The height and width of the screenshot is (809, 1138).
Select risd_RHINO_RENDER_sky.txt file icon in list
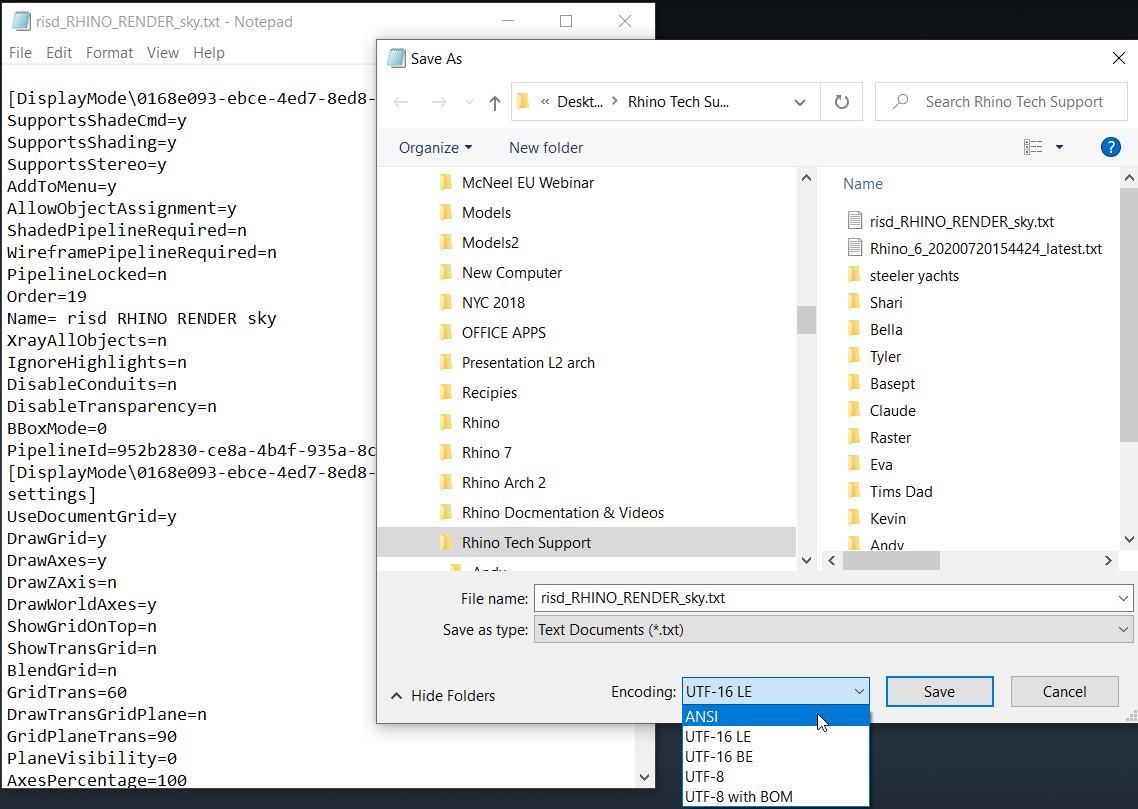pos(855,221)
